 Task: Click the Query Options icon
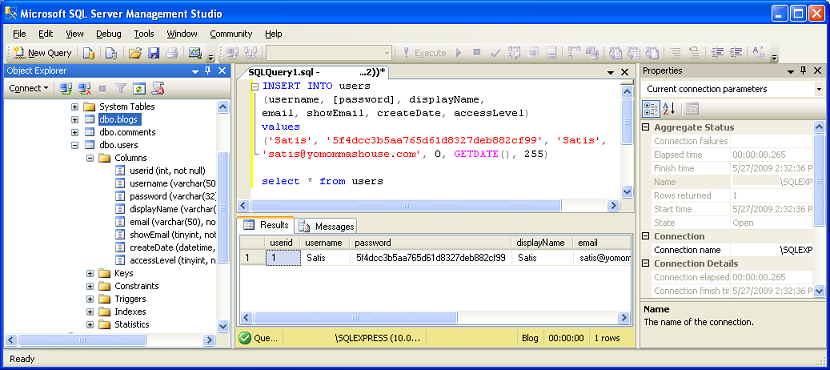coord(533,53)
